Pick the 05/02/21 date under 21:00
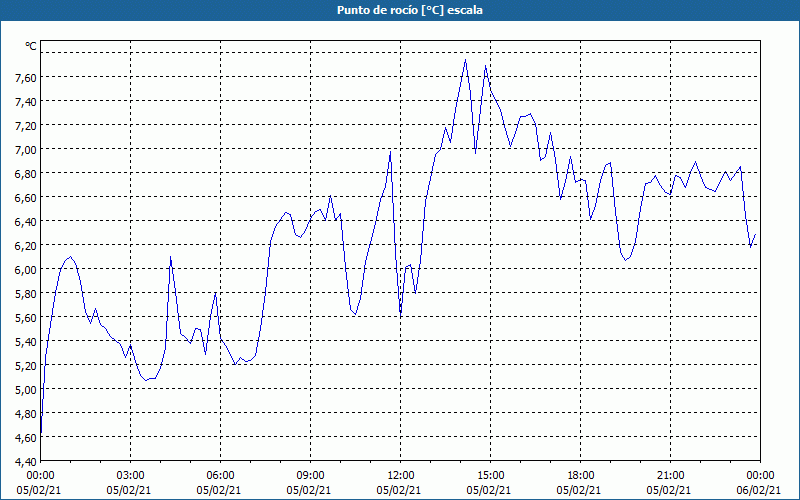This screenshot has width=800, height=500. 670,490
